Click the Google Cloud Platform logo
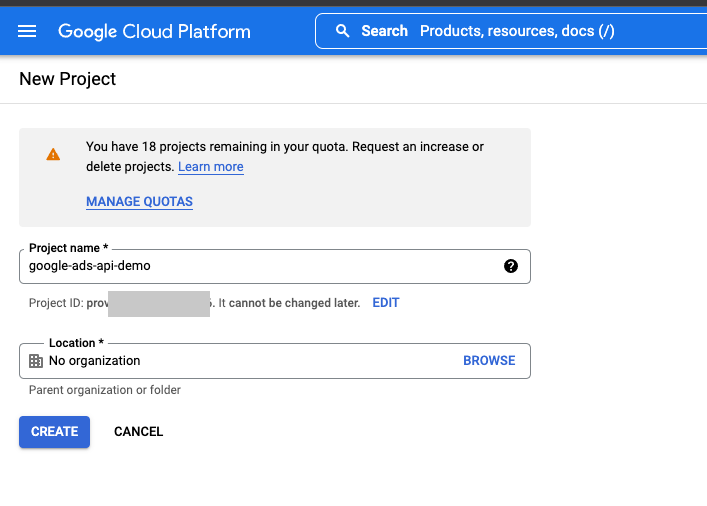Viewport: 707px width, 506px height. 154,32
